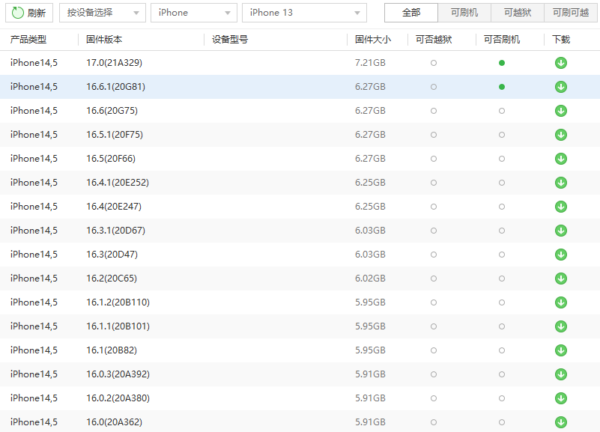Select flashable green dot for 16.6.1

click(502, 87)
